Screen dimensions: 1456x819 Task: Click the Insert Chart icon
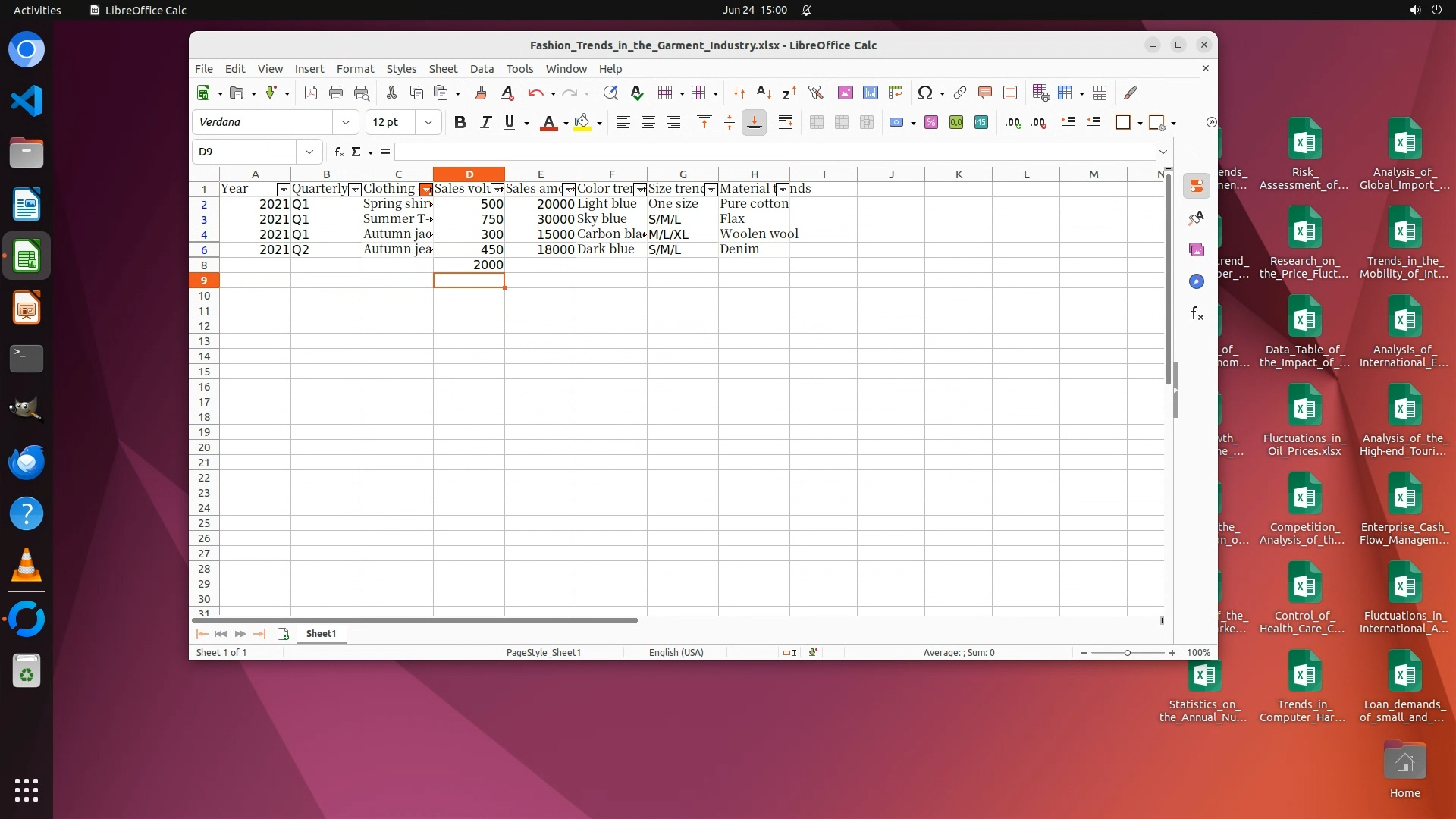tap(871, 93)
